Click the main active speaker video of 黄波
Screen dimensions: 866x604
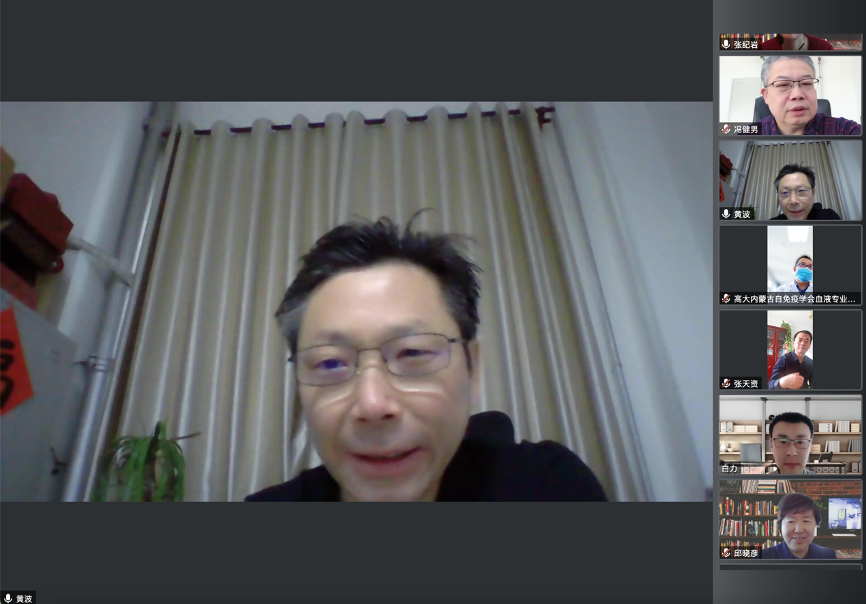click(356, 301)
